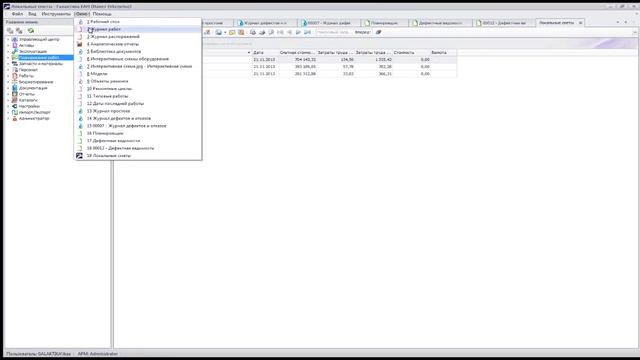Open the Помощь menu
The width and height of the screenshot is (640, 360).
(x=102, y=14)
